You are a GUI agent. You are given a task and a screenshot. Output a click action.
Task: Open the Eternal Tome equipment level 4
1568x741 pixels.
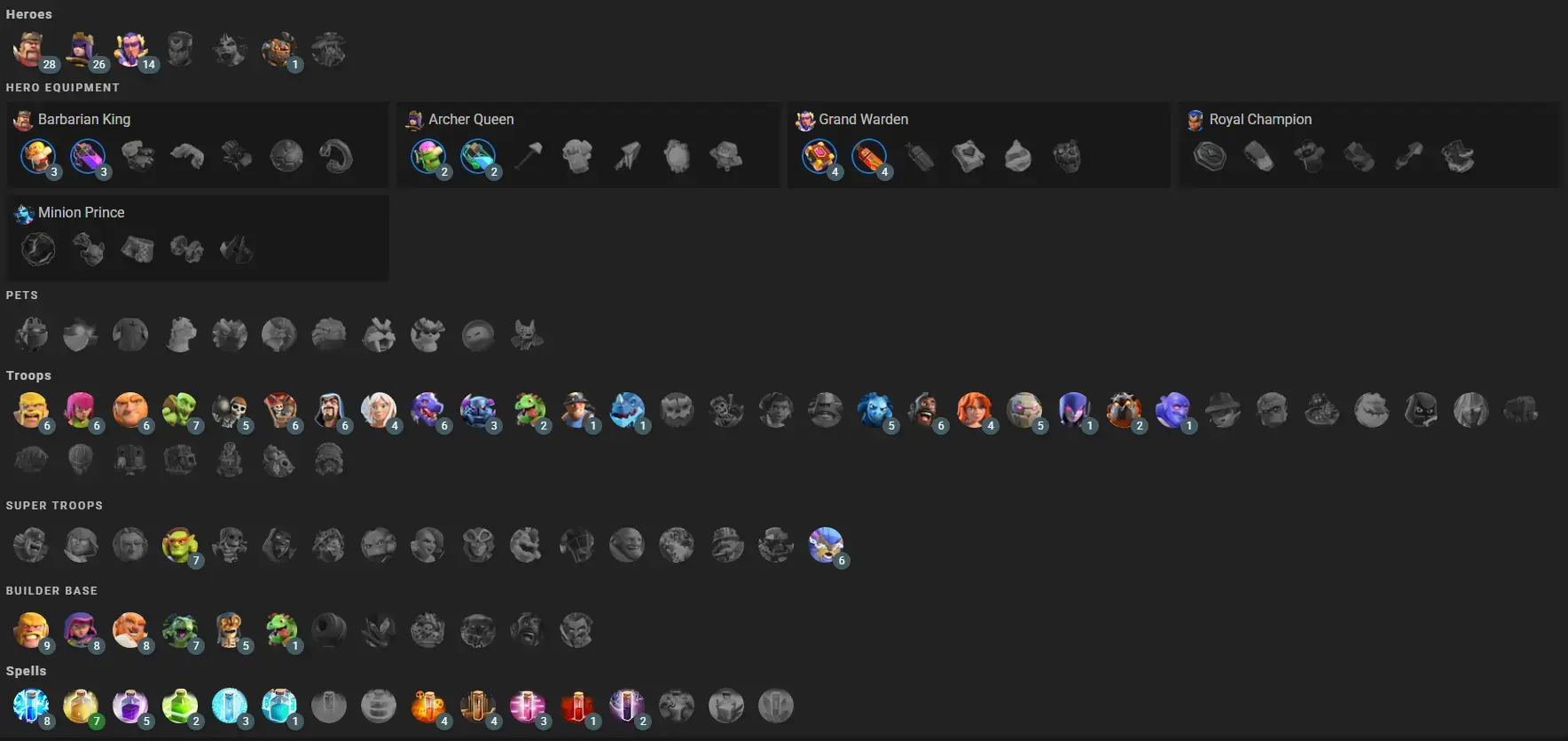[x=819, y=157]
